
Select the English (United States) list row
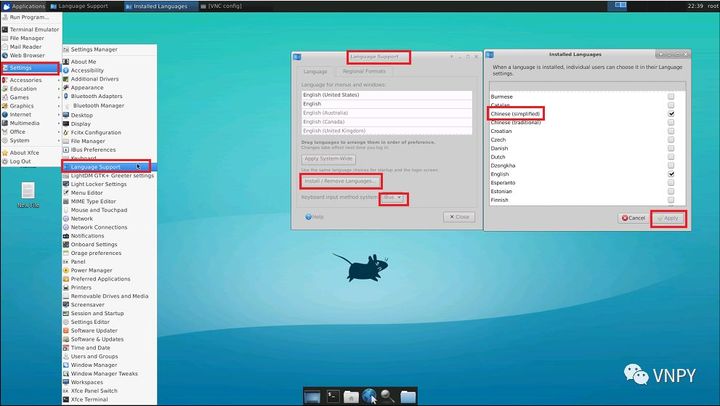pos(387,95)
